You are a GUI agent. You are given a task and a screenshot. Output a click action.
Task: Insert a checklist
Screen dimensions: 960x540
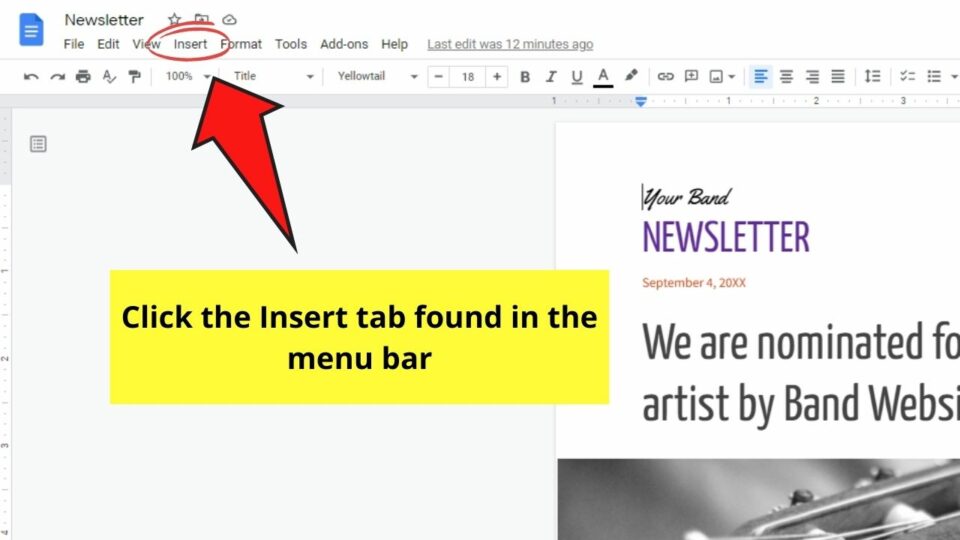[x=907, y=77]
